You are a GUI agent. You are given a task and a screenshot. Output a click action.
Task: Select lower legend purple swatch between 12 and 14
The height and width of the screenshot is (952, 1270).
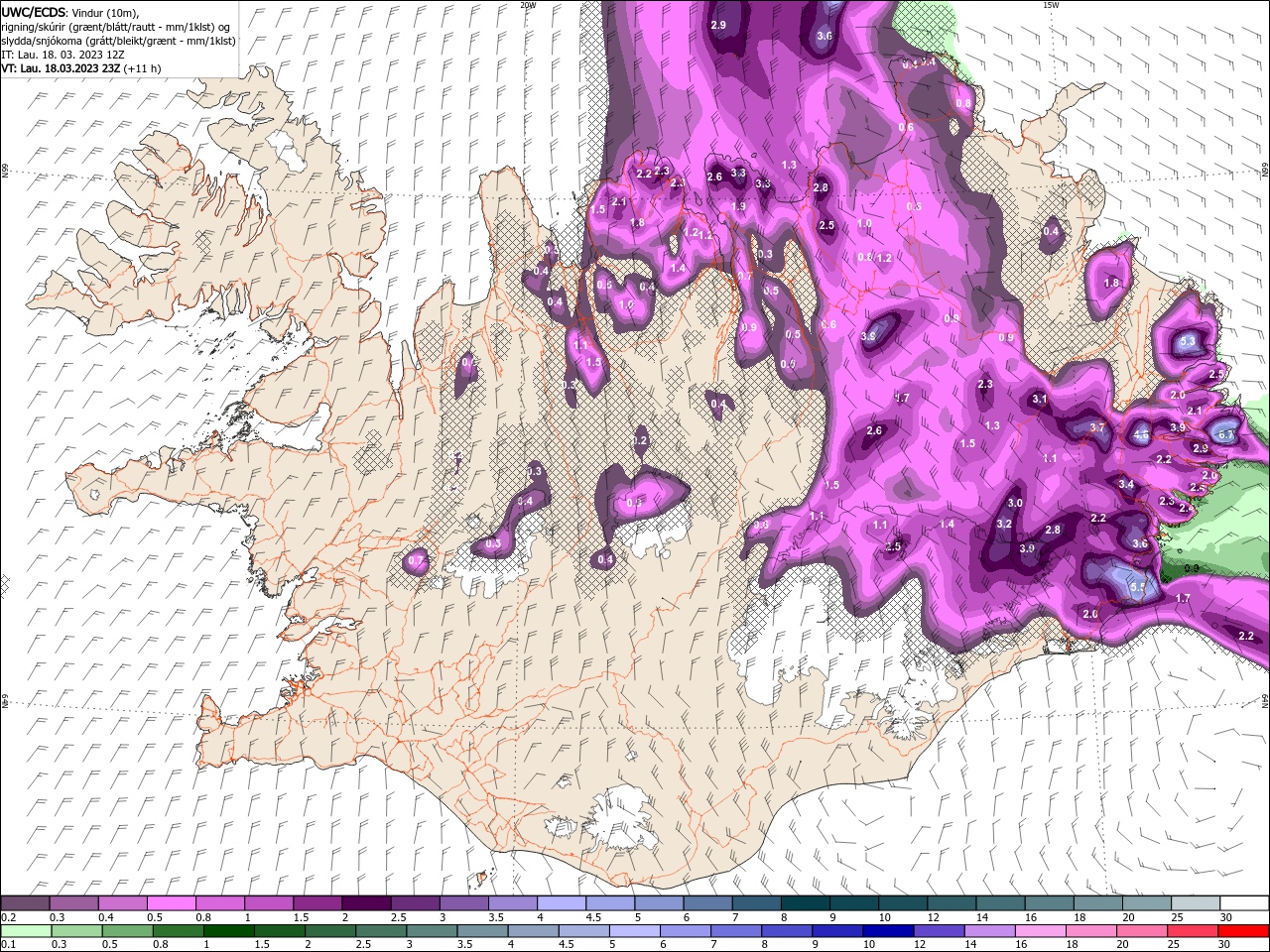[x=940, y=930]
